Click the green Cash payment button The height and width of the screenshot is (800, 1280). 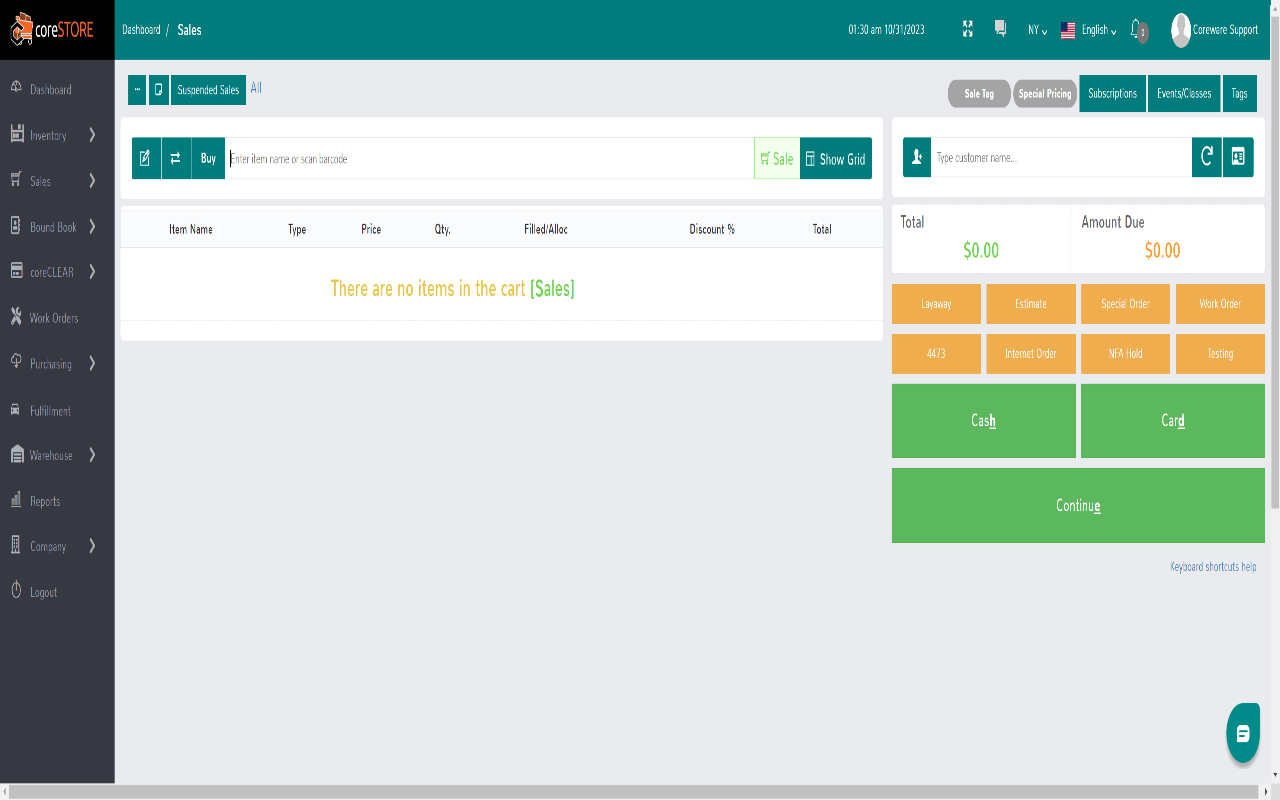click(x=983, y=421)
